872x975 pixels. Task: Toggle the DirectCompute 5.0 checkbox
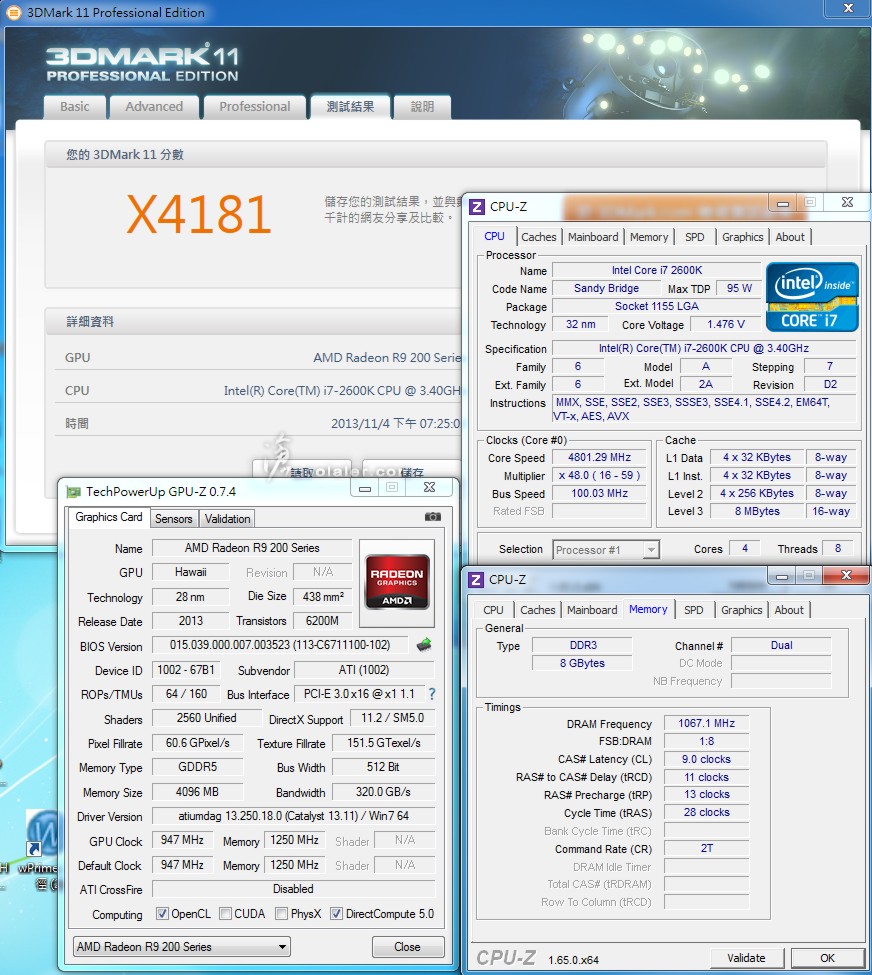tap(336, 913)
